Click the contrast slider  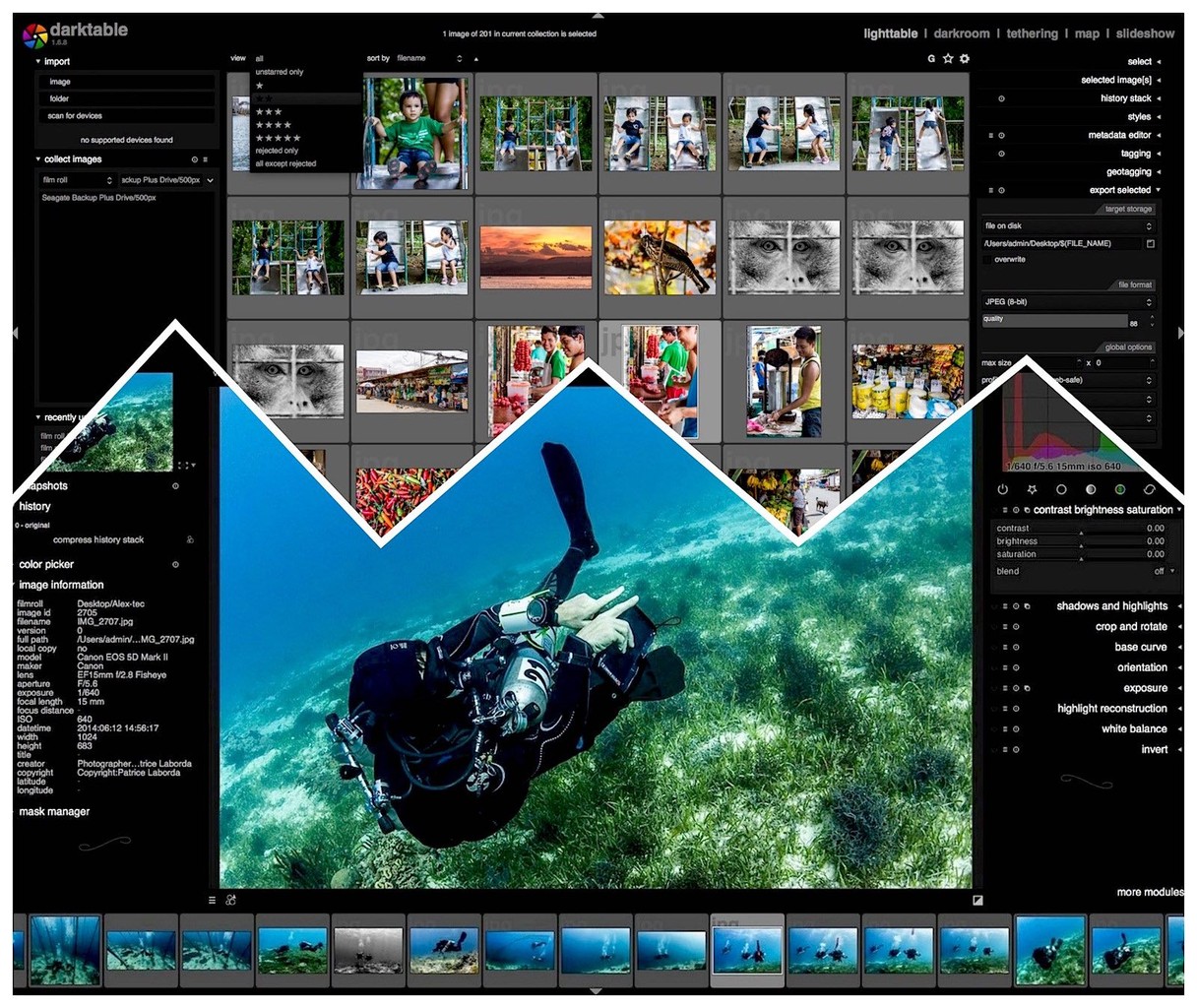tap(1081, 529)
